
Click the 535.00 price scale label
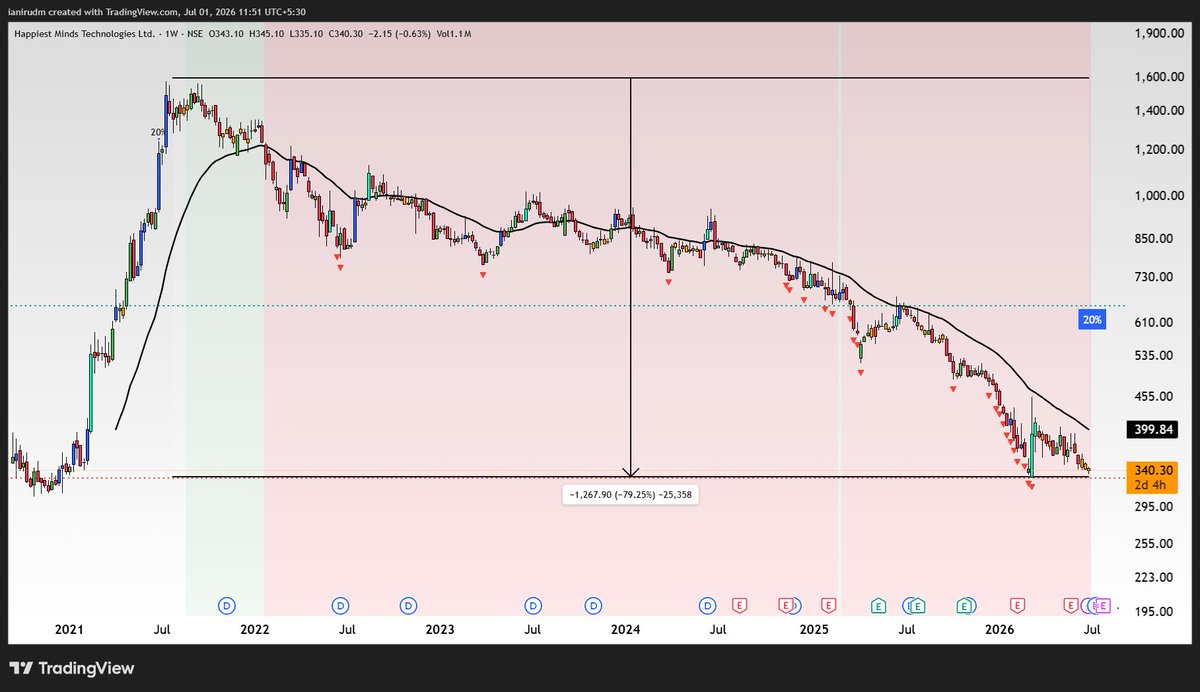coord(1154,355)
